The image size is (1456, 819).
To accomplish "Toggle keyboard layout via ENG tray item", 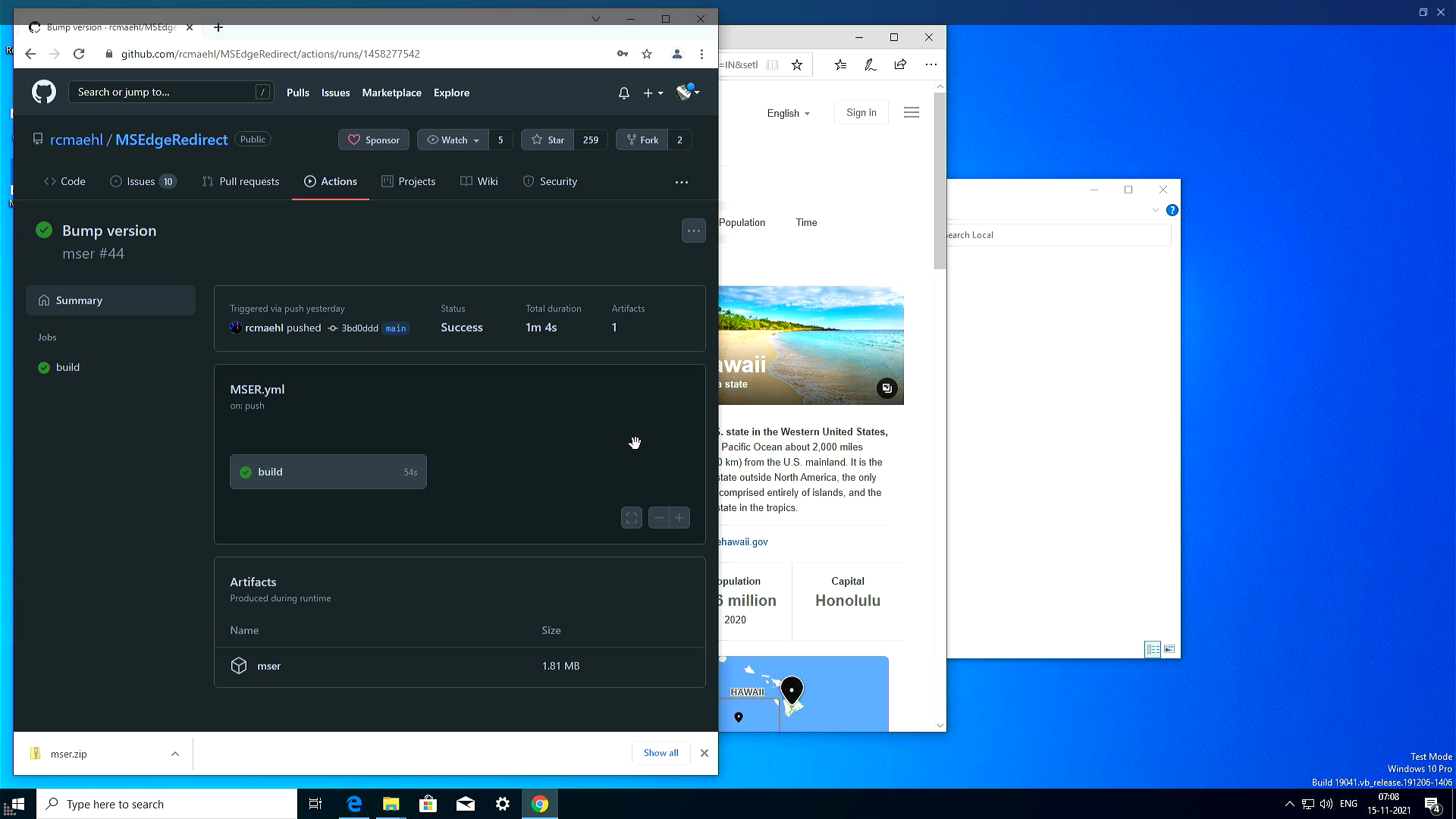I will [x=1348, y=803].
